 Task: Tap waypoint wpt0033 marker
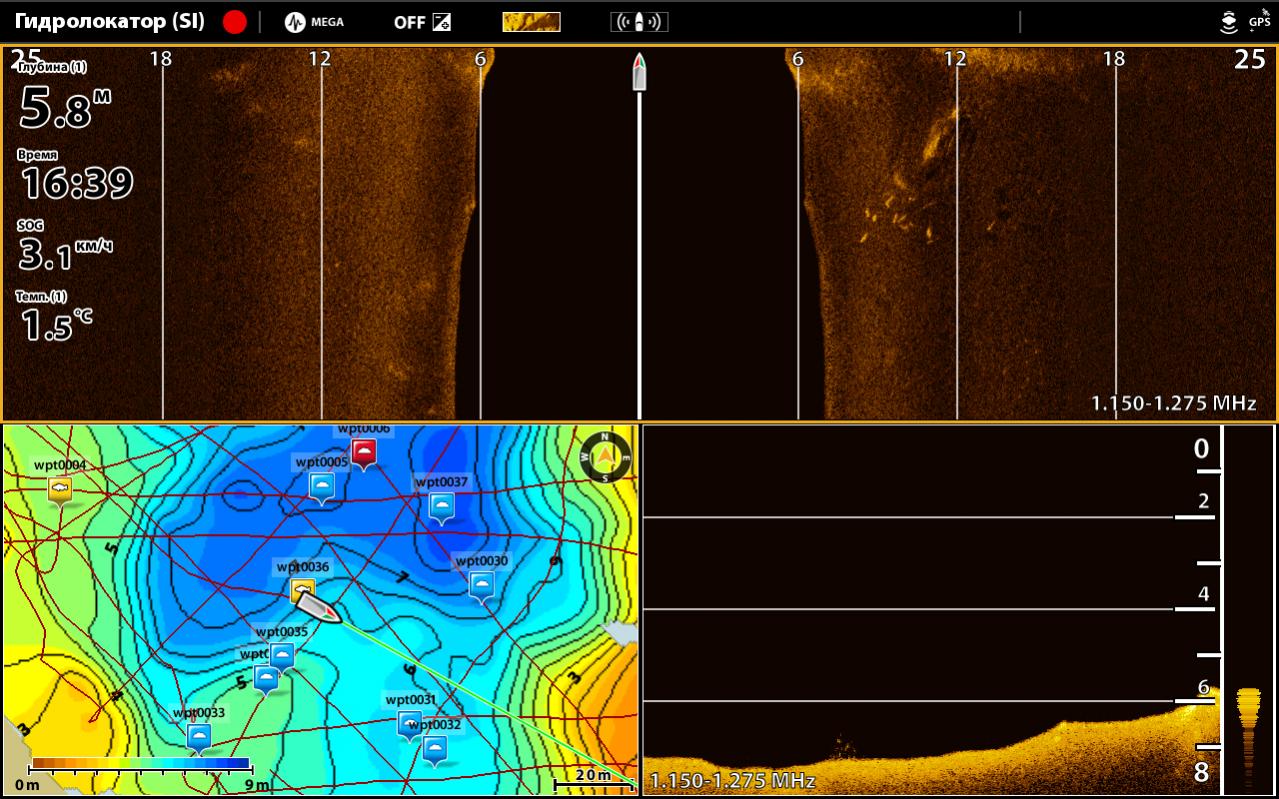coord(199,737)
